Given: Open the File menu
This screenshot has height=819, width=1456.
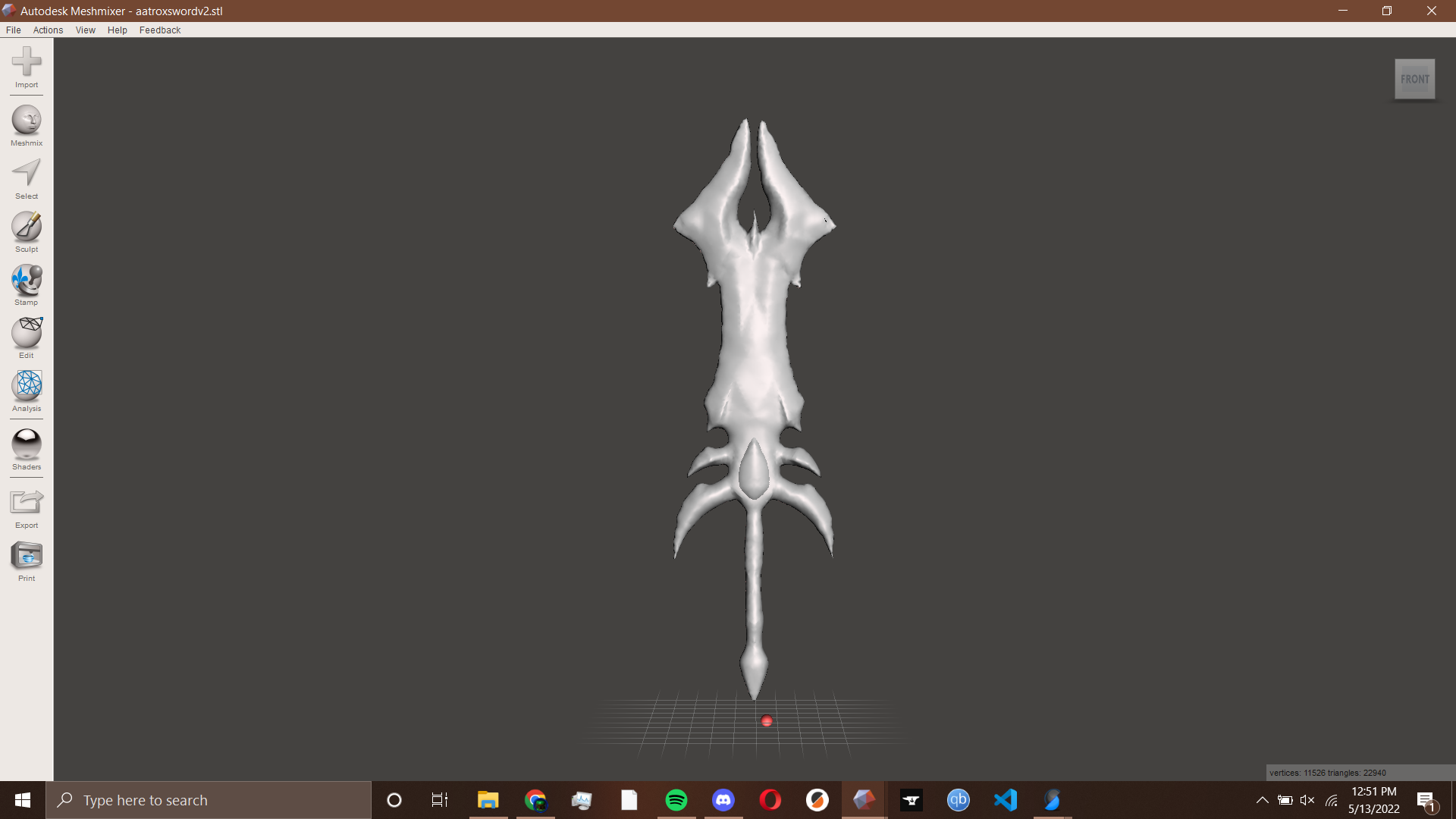Looking at the screenshot, I should 14,30.
